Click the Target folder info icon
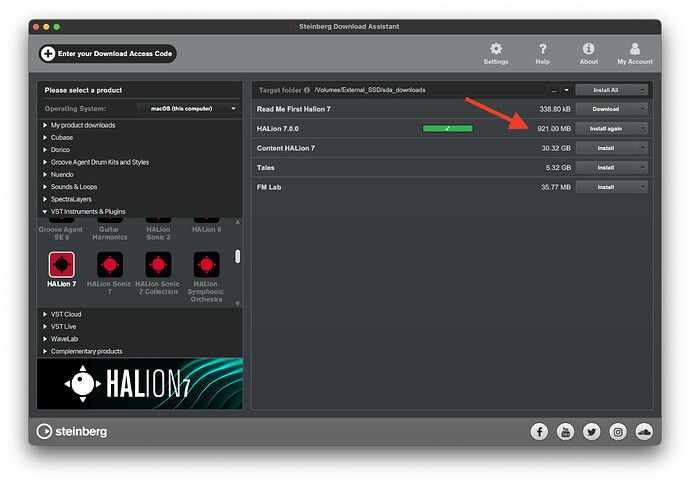The width and height of the screenshot is (690, 483). point(307,90)
